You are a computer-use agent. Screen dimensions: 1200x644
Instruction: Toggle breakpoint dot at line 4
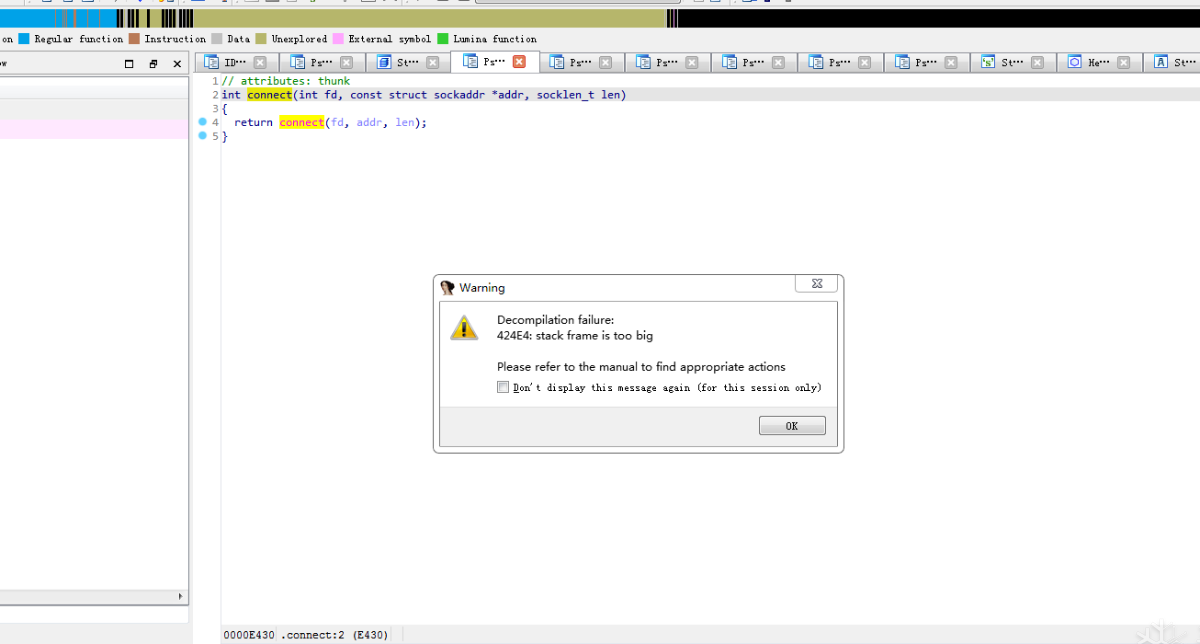202,122
